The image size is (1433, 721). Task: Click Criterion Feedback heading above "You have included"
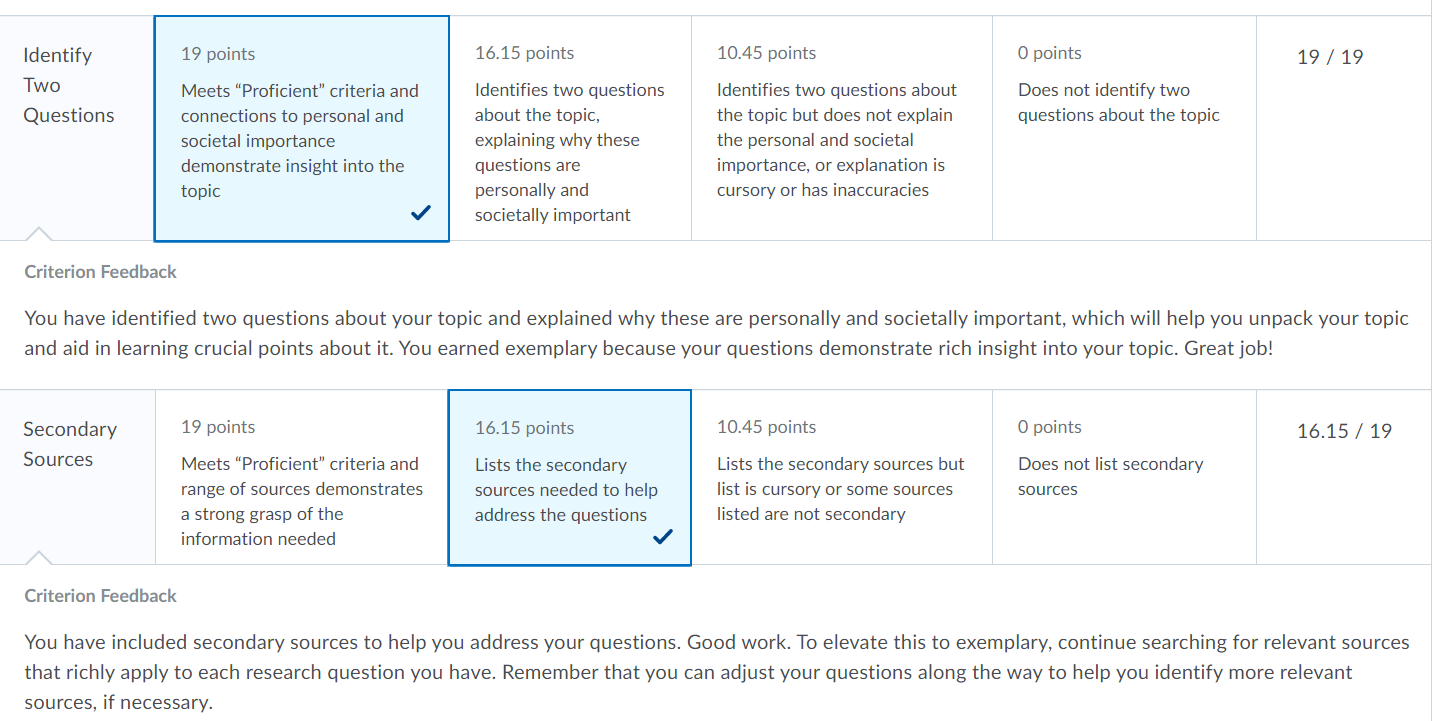[100, 596]
